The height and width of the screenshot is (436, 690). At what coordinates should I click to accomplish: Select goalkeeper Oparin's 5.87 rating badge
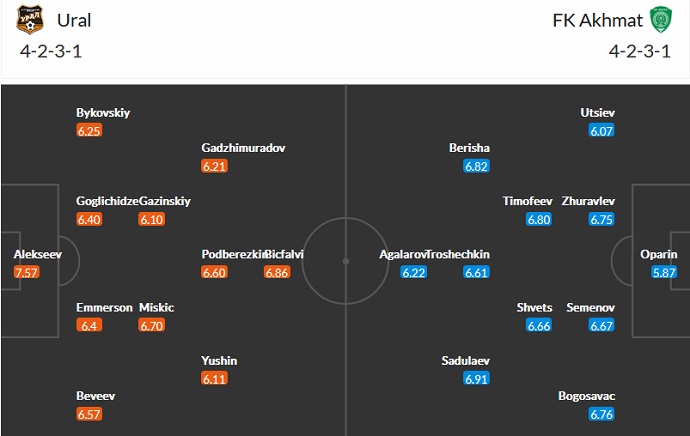click(662, 272)
